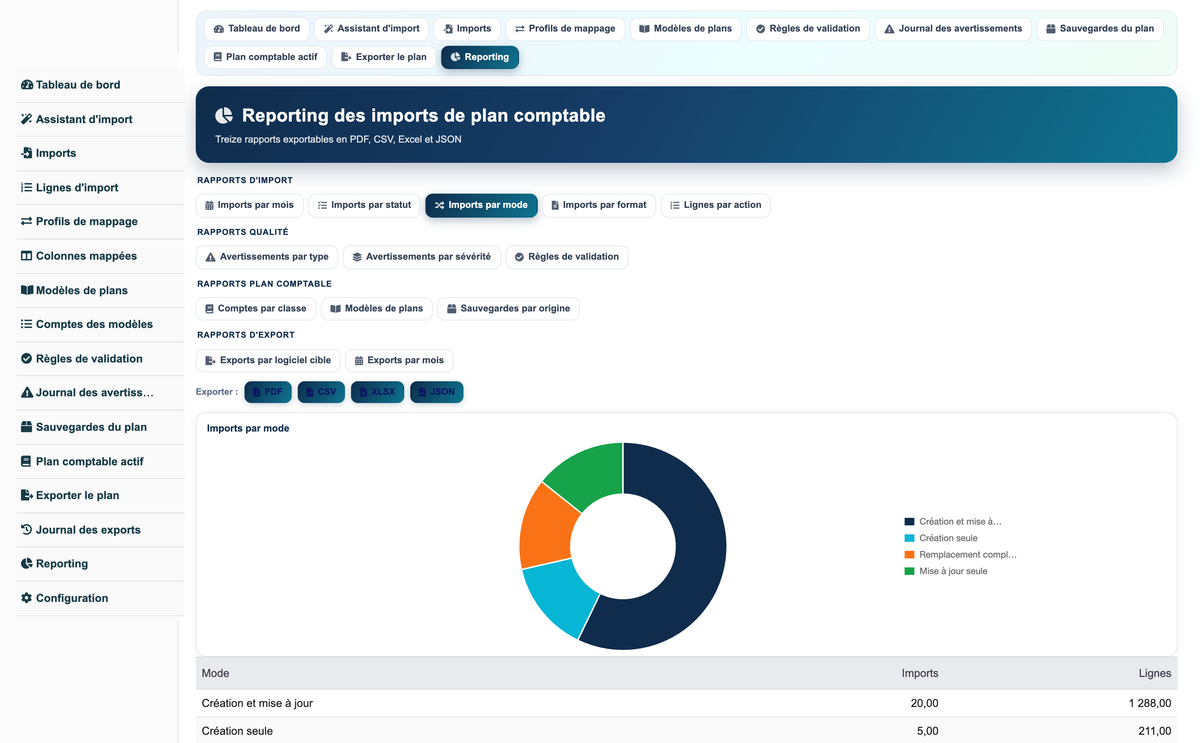Click the Lignes d'import list icon in the sidebar
1200x743 pixels.
27,187
